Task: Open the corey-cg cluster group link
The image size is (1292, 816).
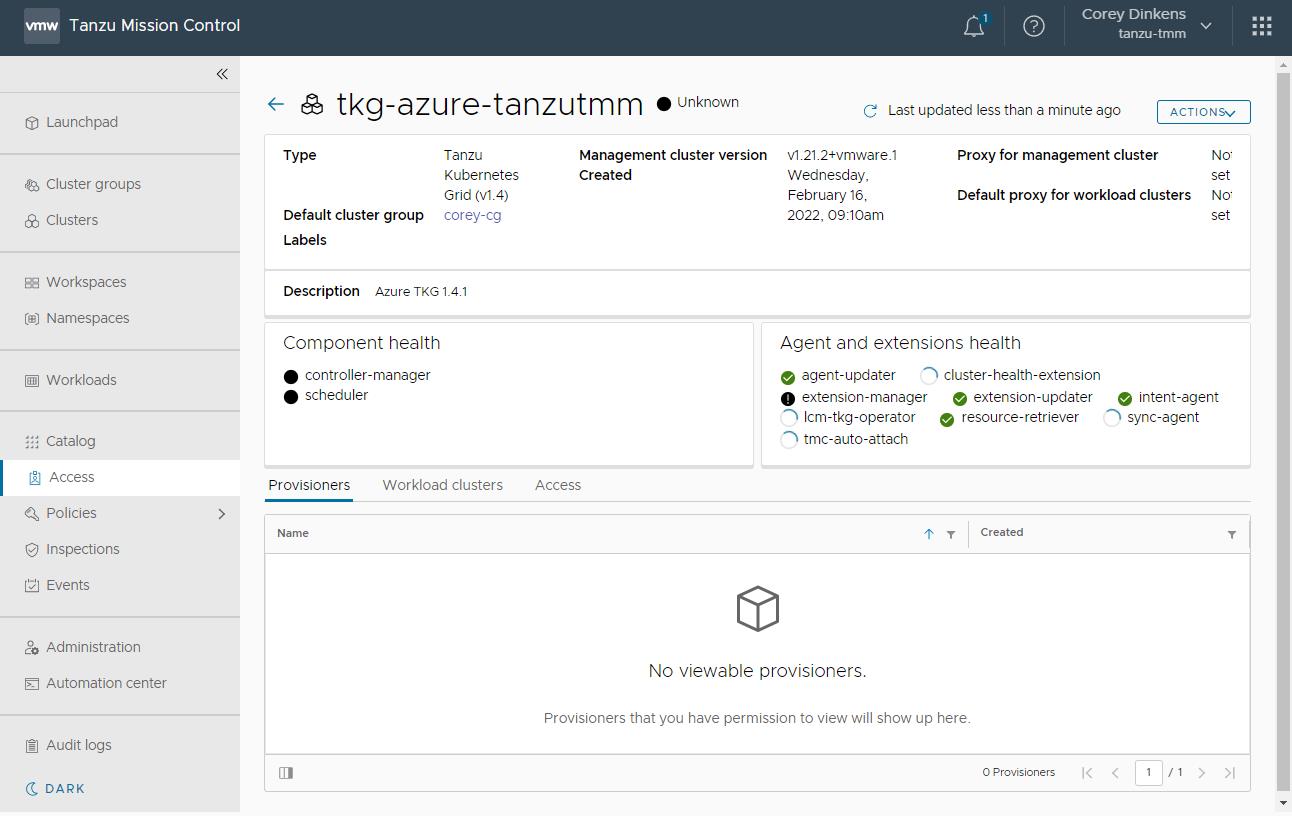Action: click(473, 215)
